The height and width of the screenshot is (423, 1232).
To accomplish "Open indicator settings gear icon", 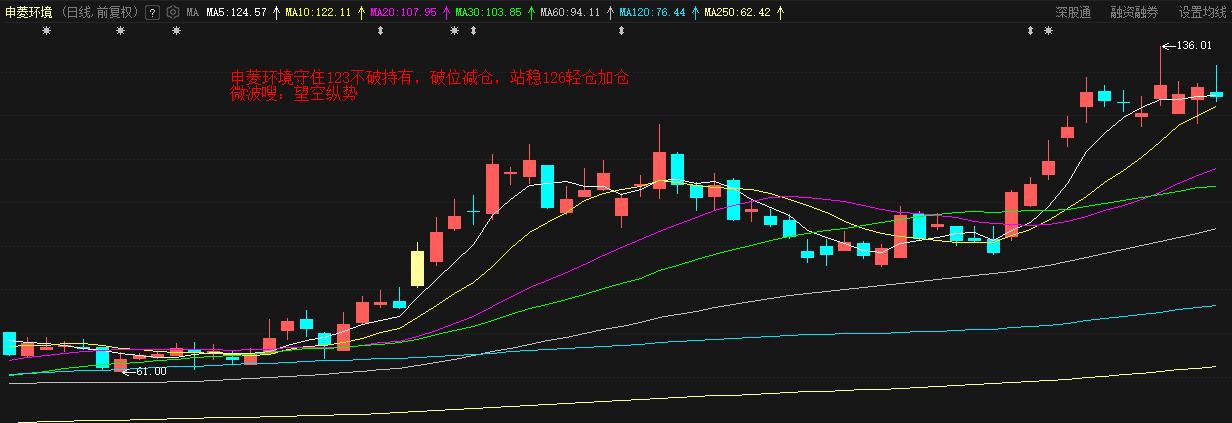I will pyautogui.click(x=172, y=13).
